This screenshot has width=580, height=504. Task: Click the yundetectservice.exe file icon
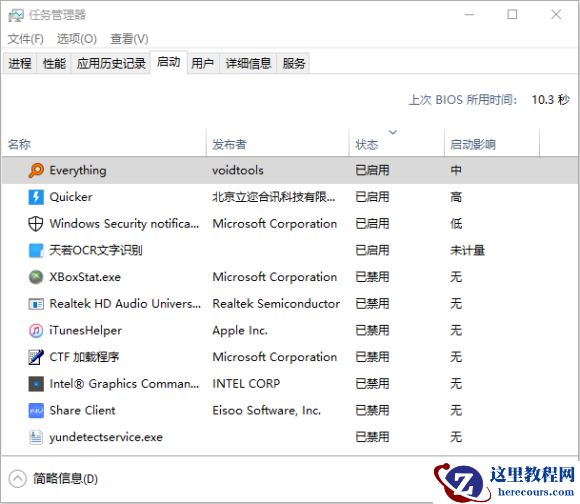coord(36,437)
